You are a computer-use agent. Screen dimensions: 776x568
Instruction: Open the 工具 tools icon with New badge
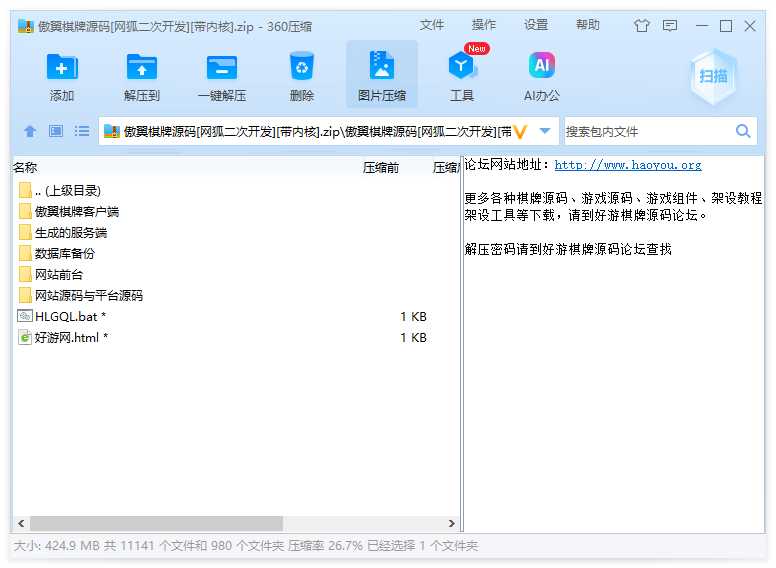pos(462,65)
